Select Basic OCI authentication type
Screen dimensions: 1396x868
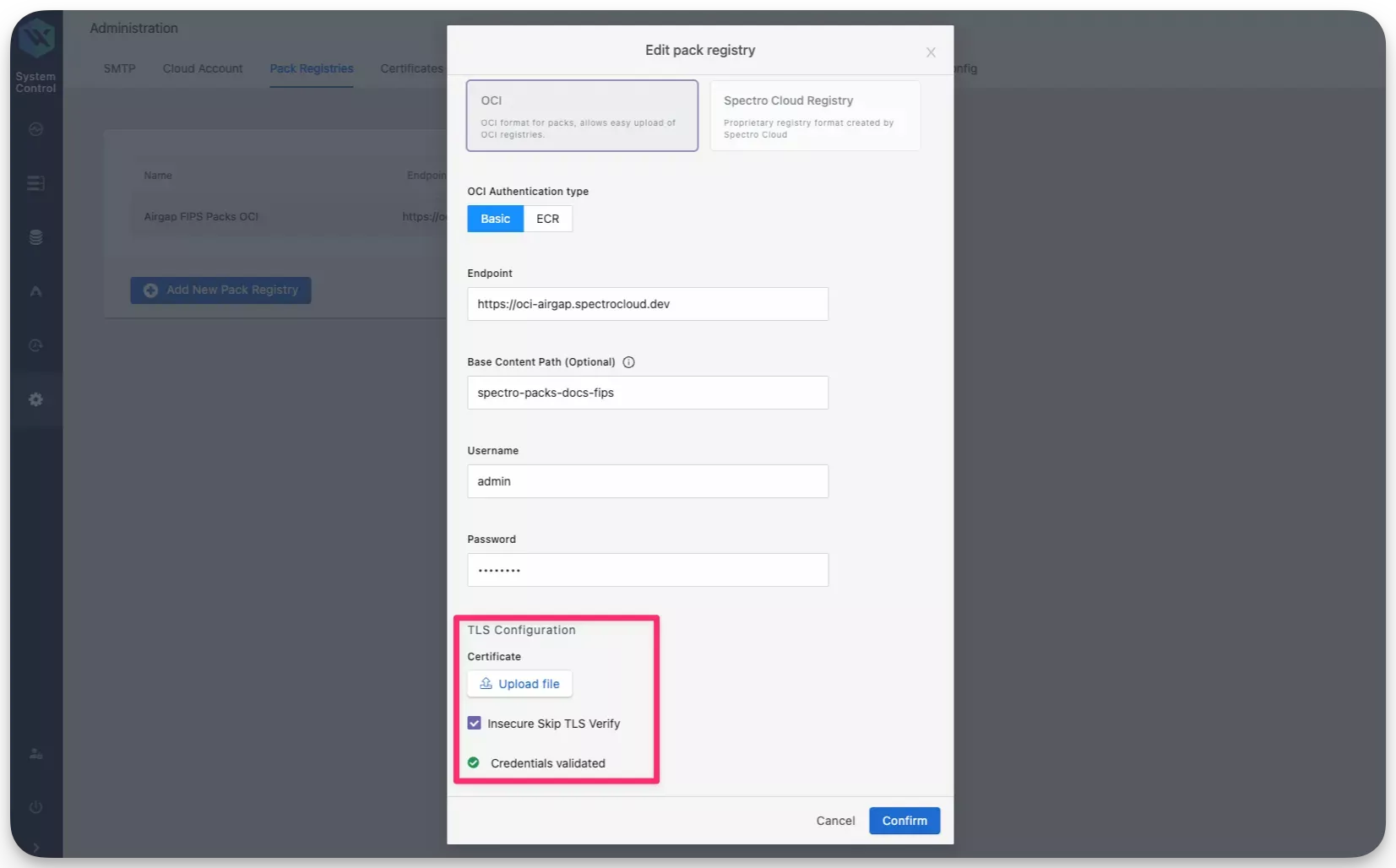tap(495, 219)
